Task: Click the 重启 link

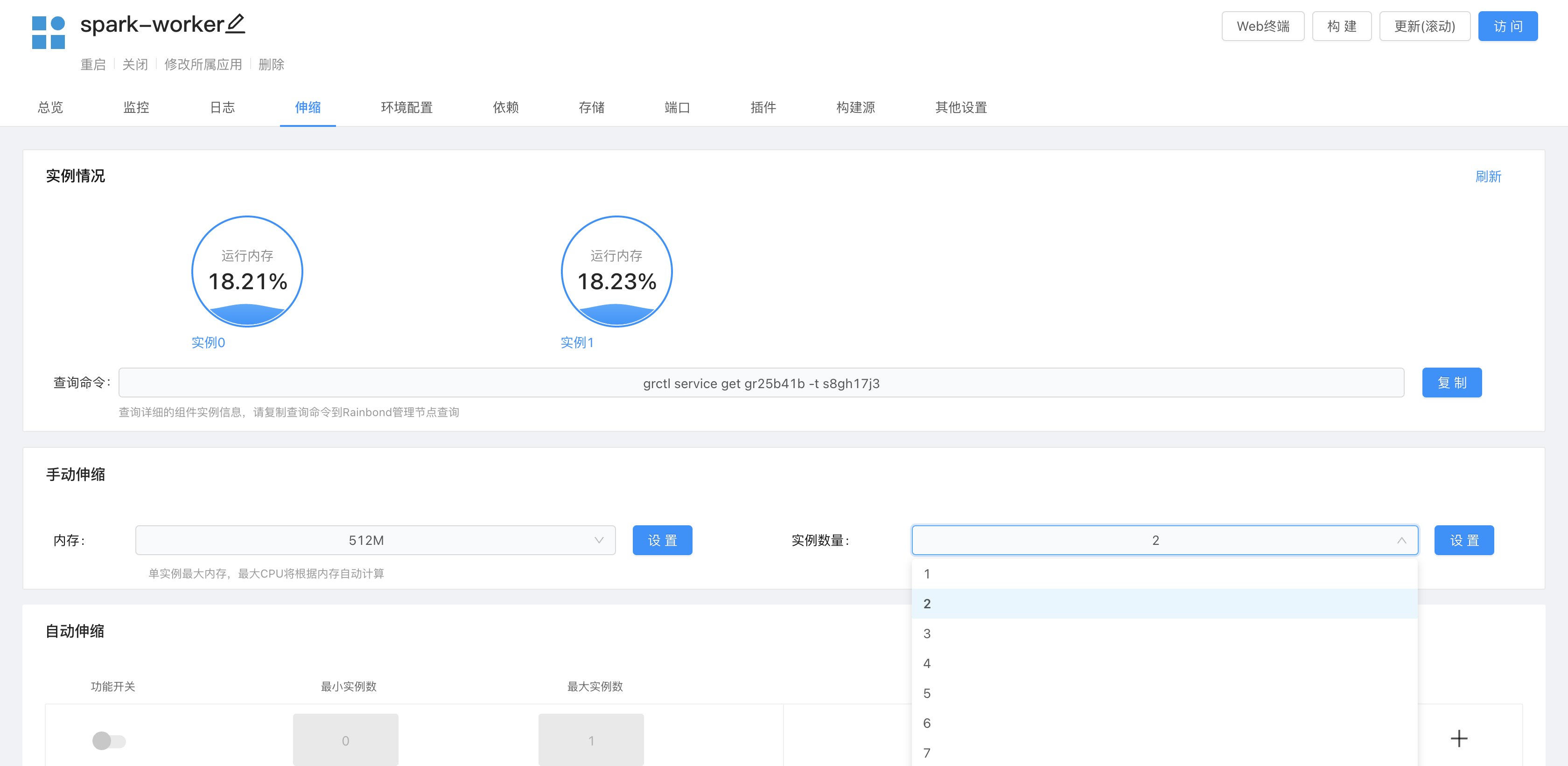Action: pos(93,64)
